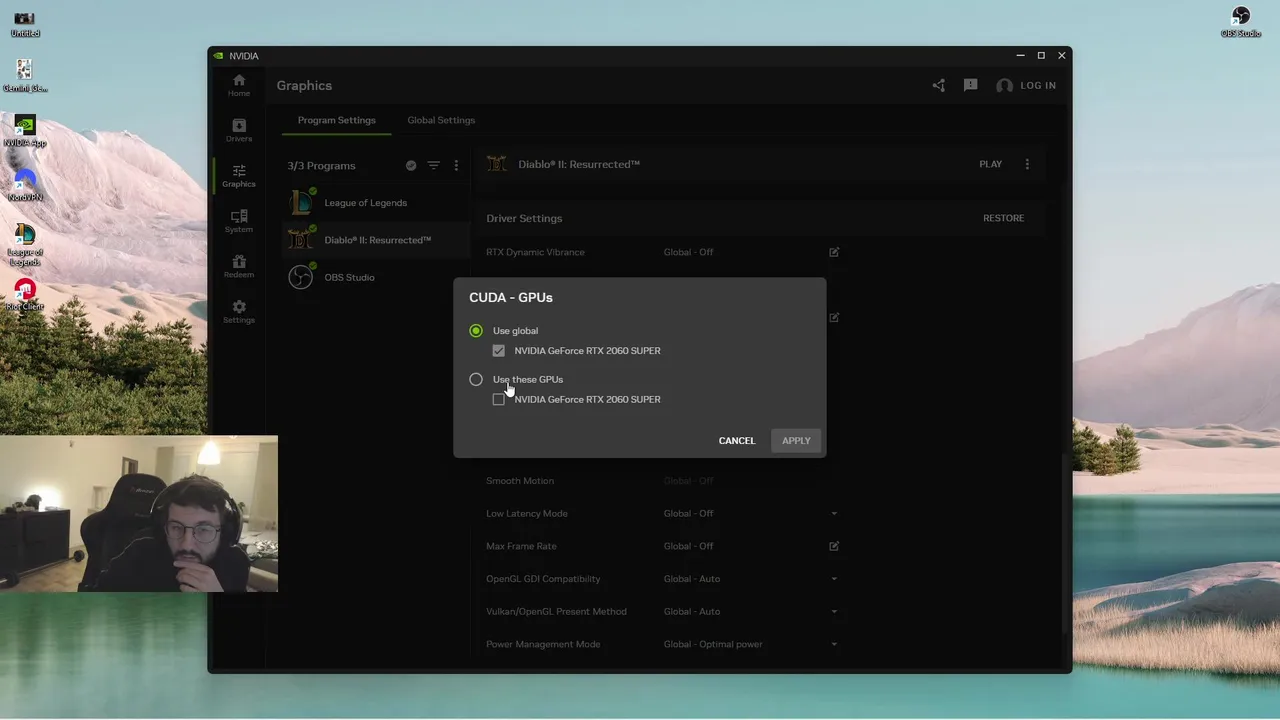Expand Low Latency Mode dropdown
Image resolution: width=1280 pixels, height=720 pixels.
click(x=834, y=514)
